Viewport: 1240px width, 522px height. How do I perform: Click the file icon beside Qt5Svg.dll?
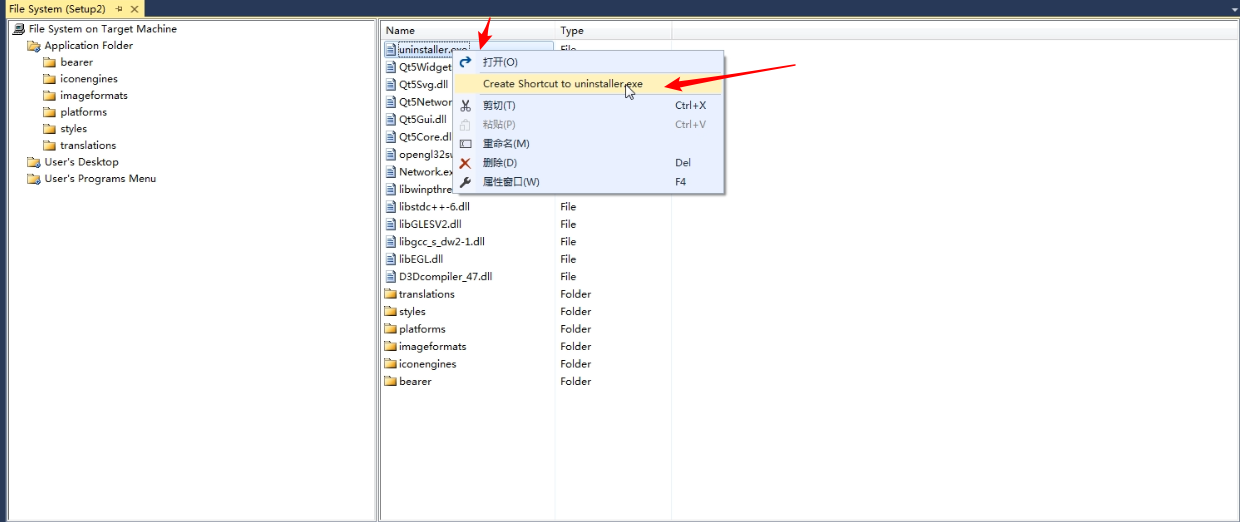[x=391, y=85]
